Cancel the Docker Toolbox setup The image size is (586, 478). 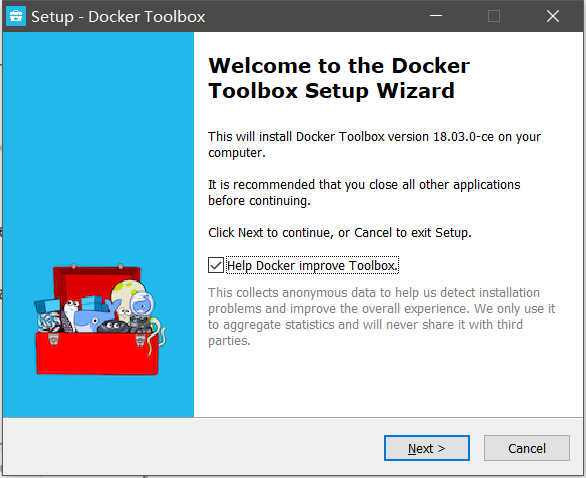pos(527,448)
